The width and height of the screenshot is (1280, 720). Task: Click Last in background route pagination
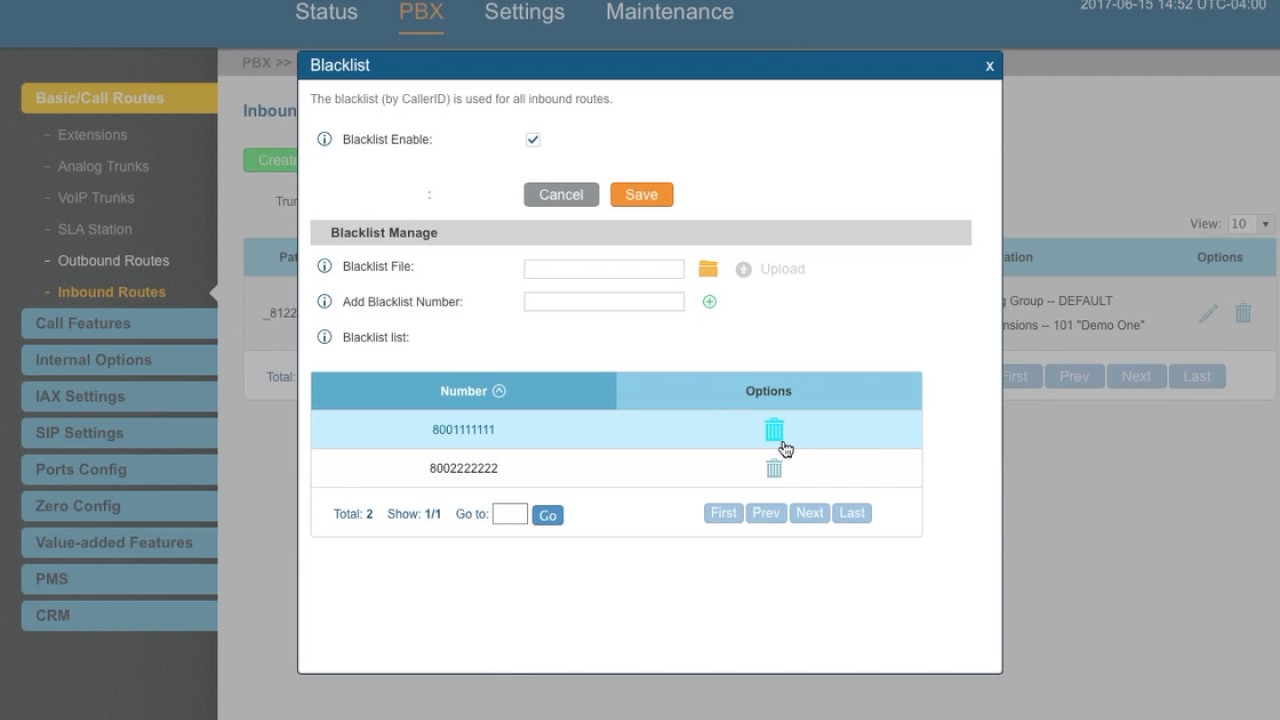pos(1197,377)
